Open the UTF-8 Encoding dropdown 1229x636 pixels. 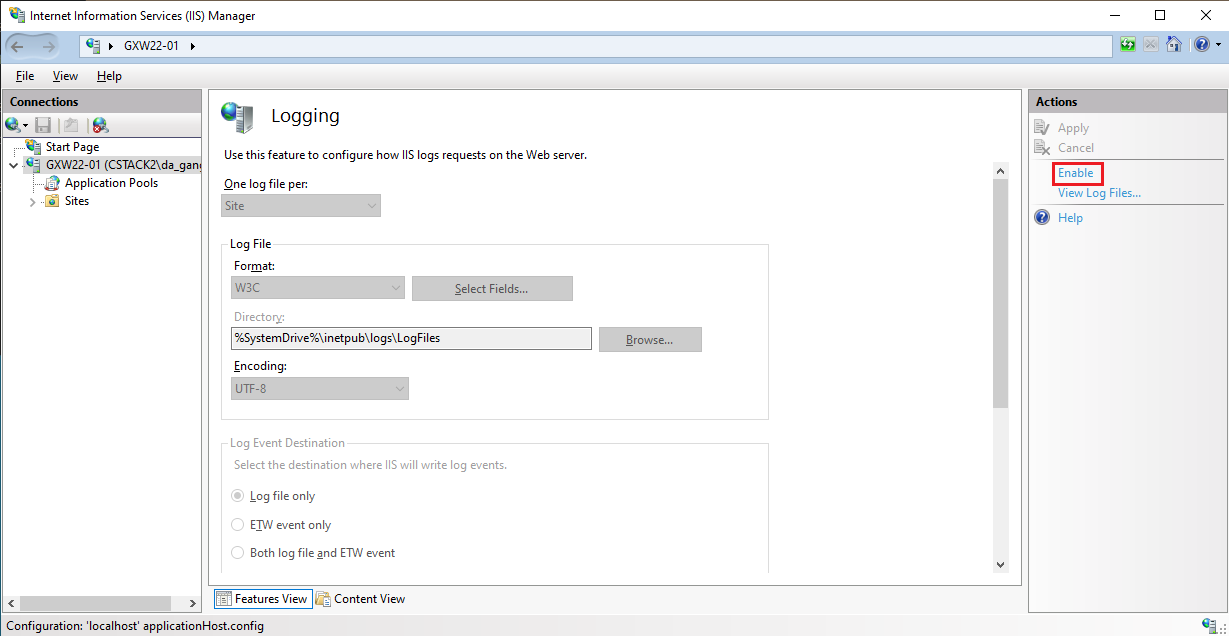(x=320, y=388)
